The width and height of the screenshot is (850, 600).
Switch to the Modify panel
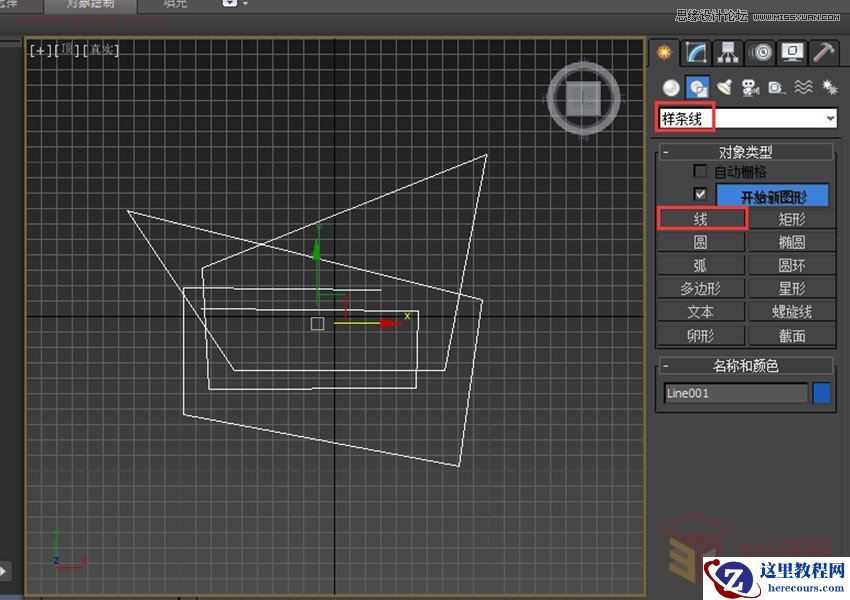click(694, 53)
